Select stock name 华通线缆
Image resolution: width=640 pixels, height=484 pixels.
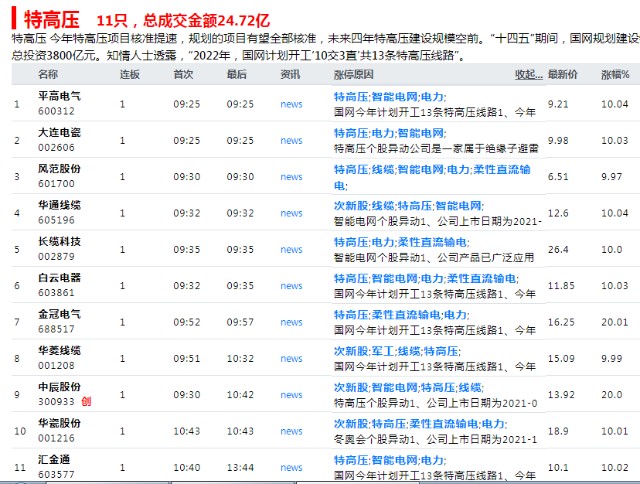[59, 205]
